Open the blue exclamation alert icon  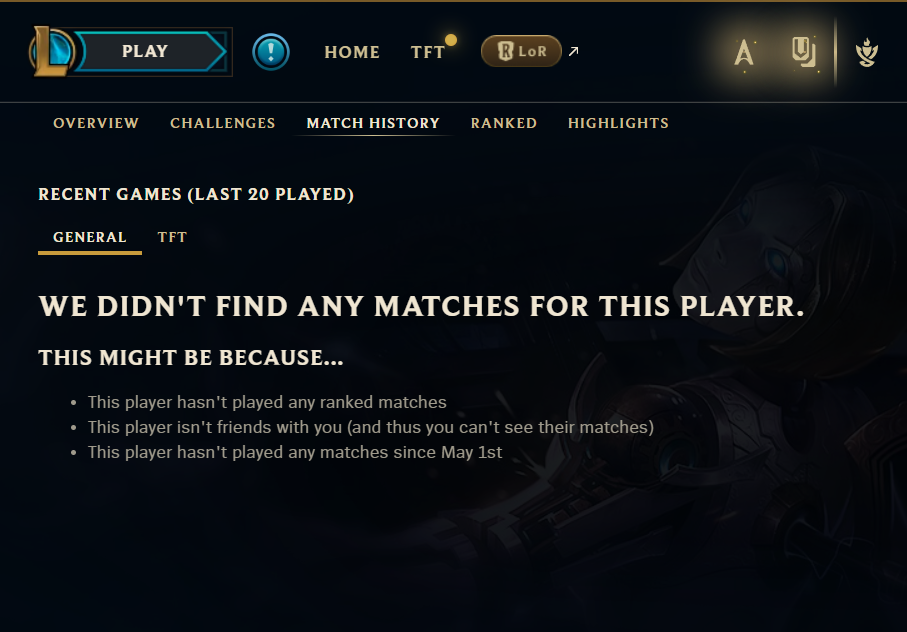tap(271, 52)
